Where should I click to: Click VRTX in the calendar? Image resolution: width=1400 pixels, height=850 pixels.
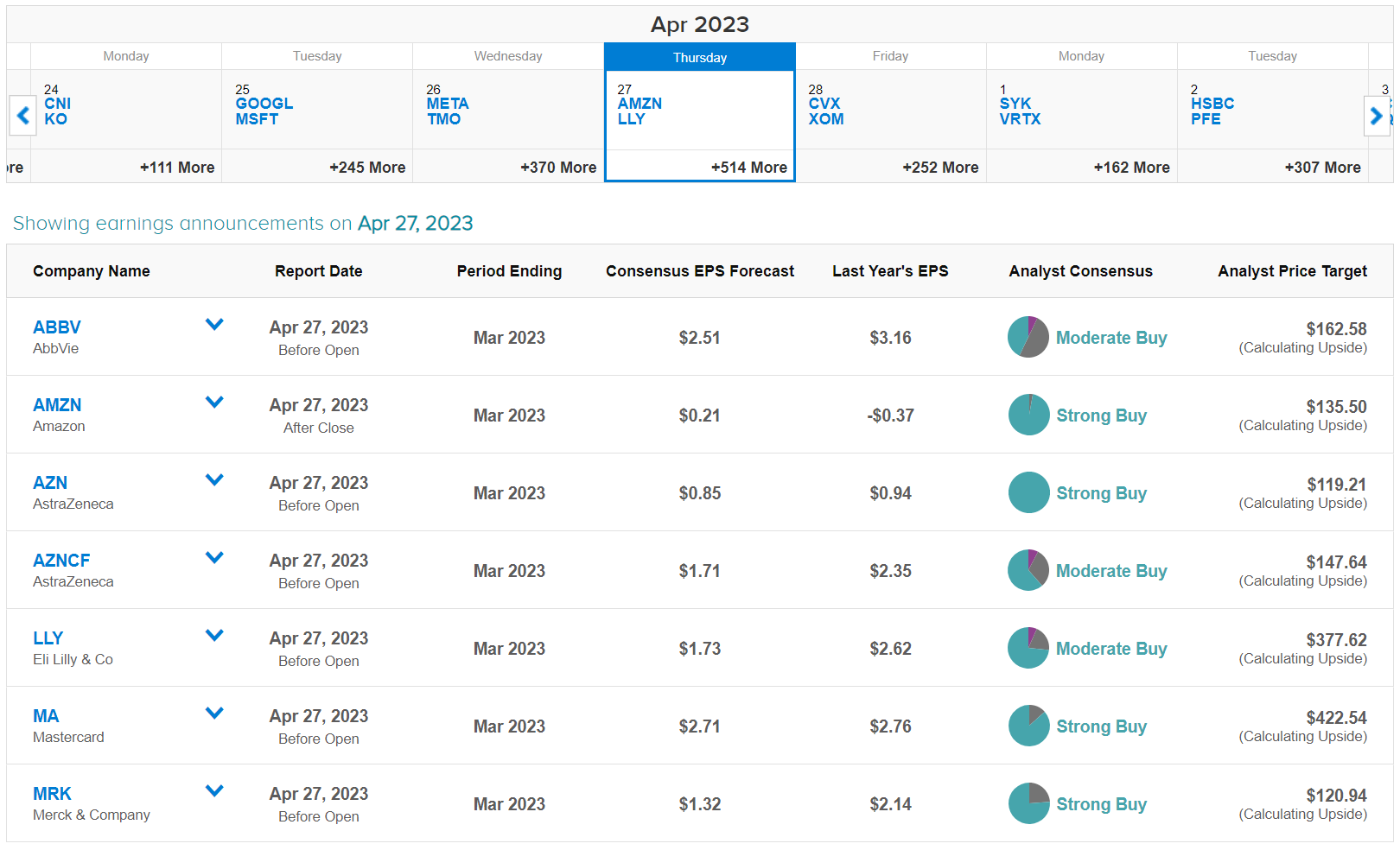(1020, 119)
